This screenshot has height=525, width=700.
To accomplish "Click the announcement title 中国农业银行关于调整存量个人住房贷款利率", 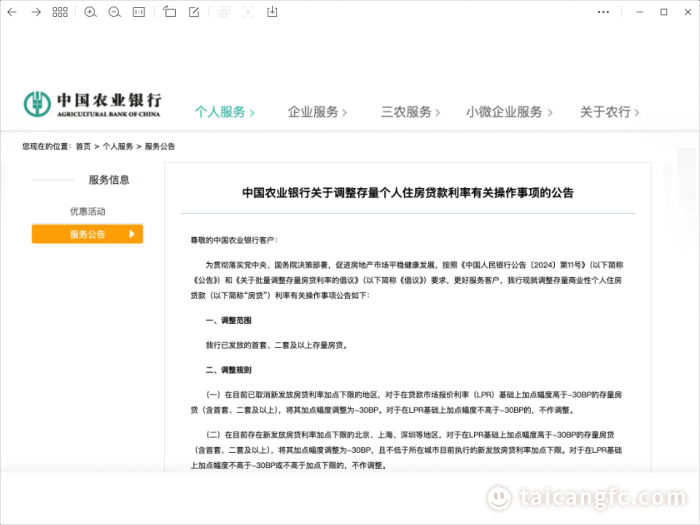I will (x=408, y=193).
